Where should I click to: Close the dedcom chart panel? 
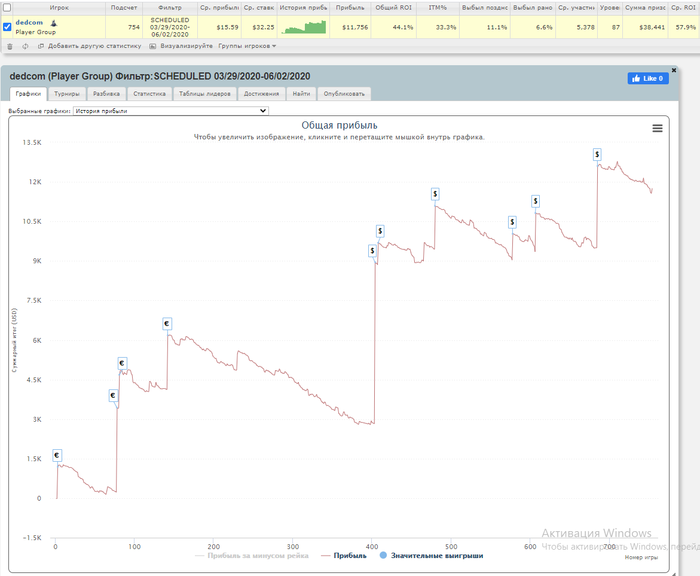[674, 70]
